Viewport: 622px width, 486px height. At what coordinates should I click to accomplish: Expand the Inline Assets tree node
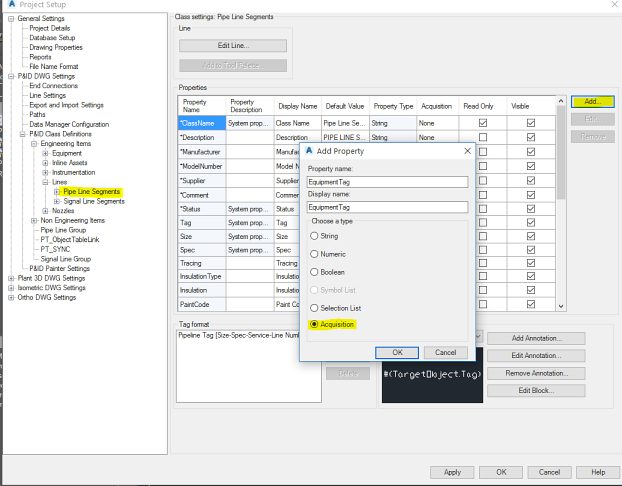45,163
